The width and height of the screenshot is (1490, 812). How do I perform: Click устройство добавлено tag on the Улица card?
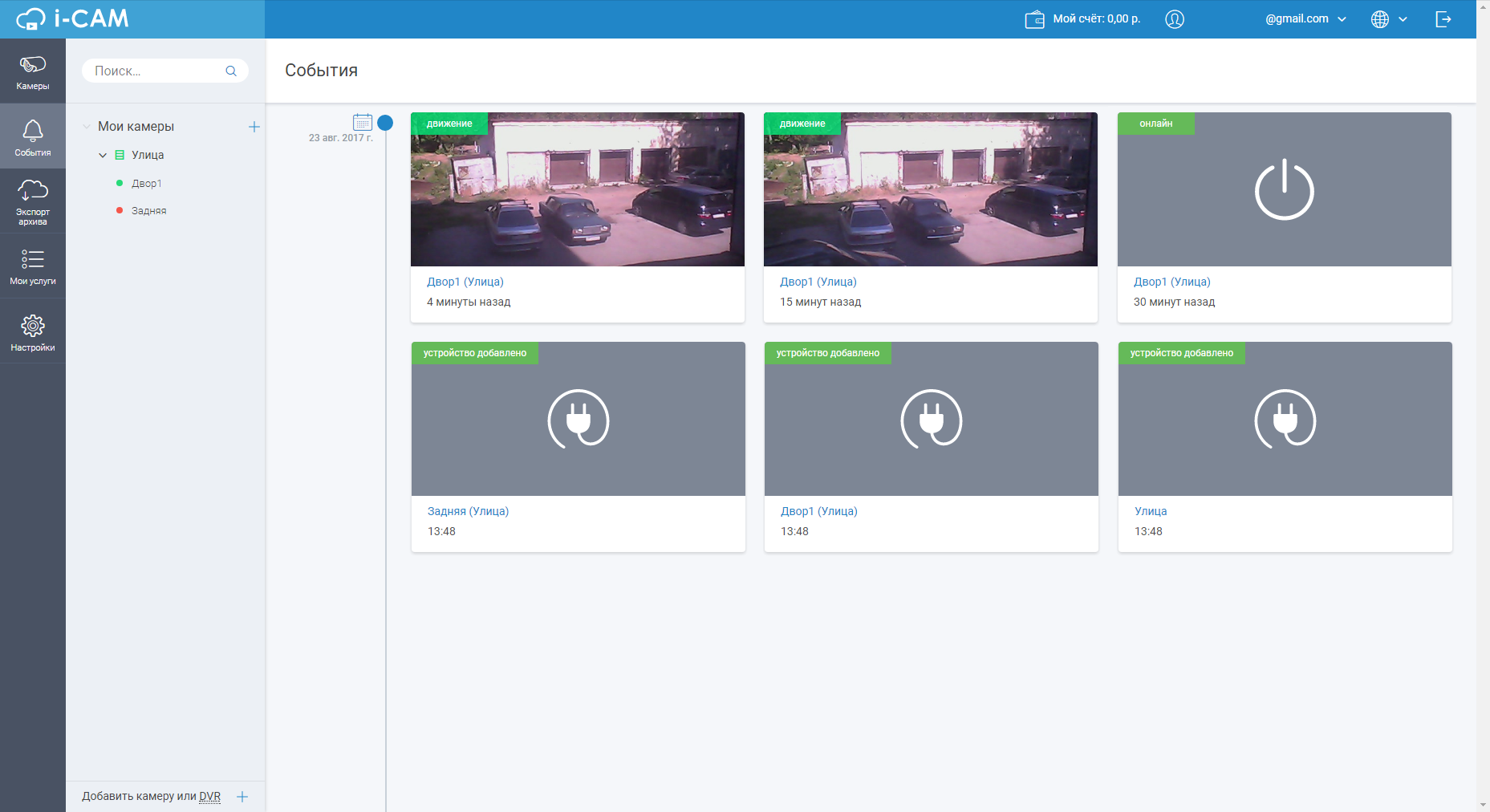click(1182, 353)
